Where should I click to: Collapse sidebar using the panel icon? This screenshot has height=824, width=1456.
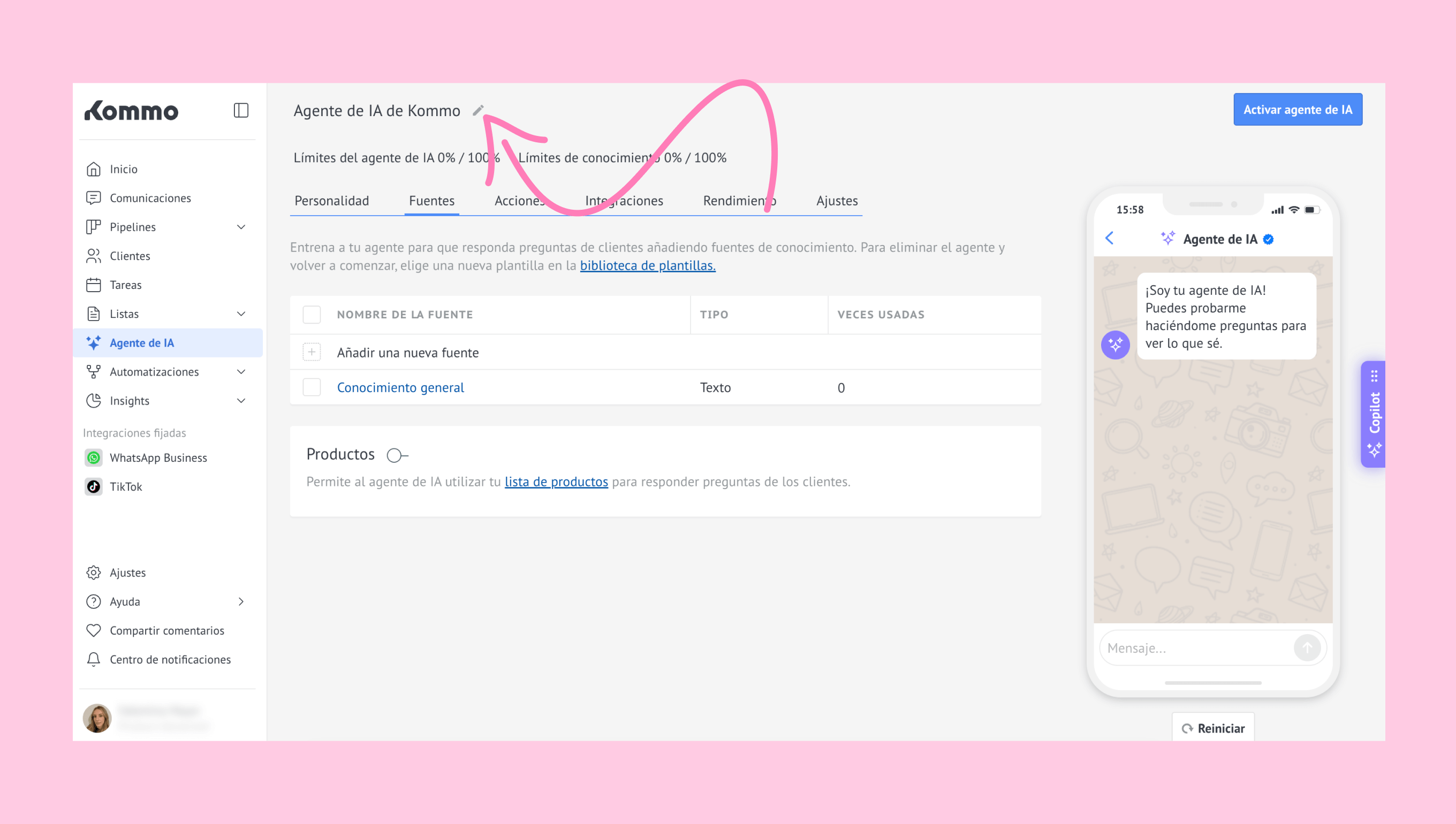coord(240,110)
